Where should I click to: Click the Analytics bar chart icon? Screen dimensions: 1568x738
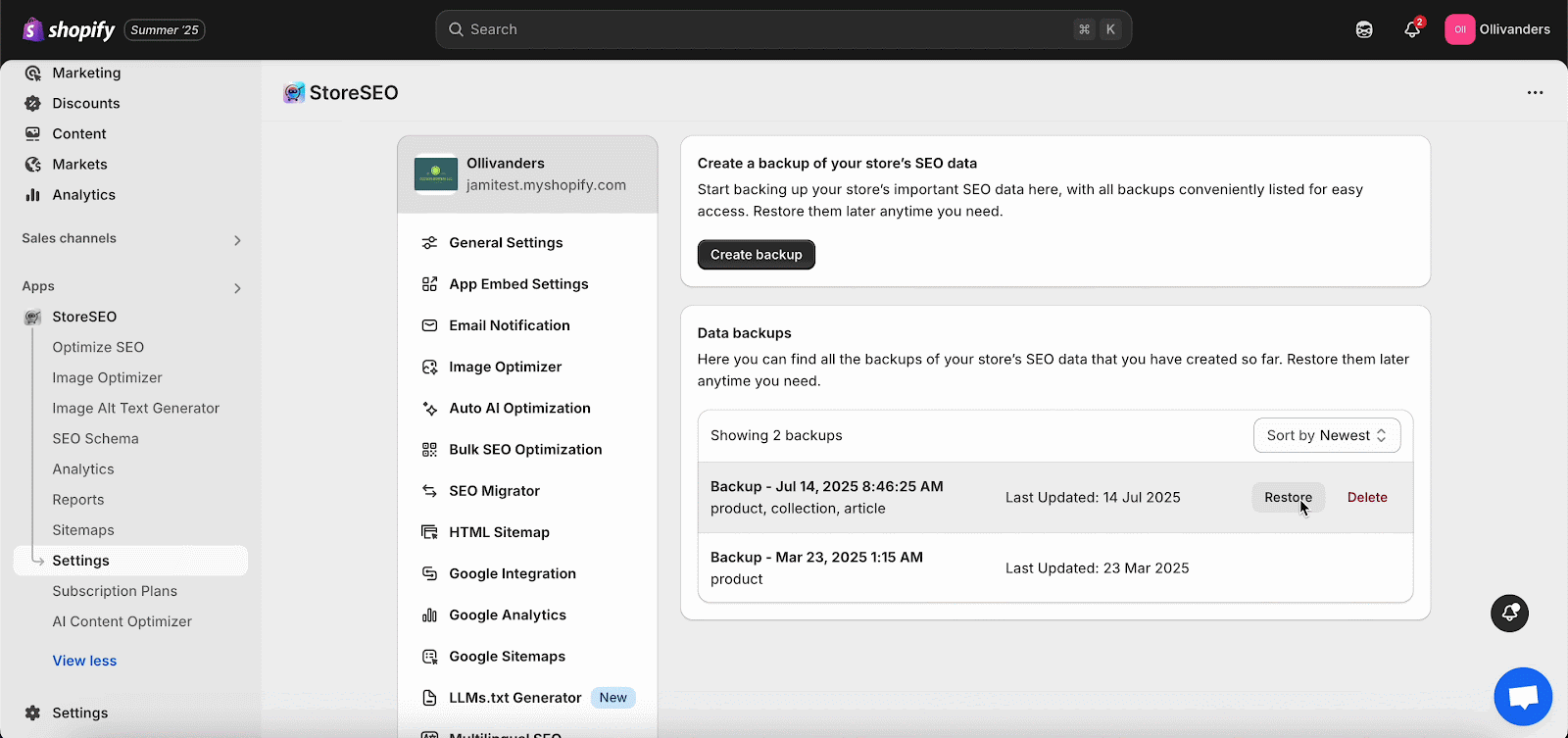(33, 194)
